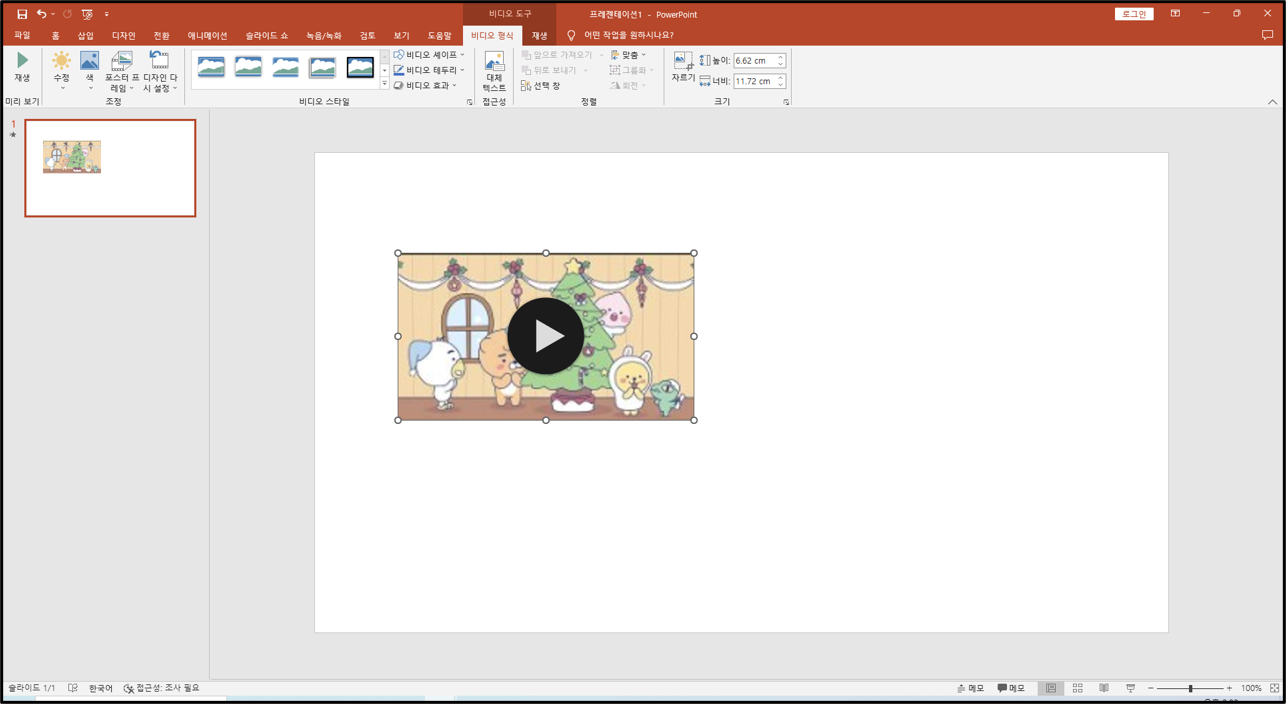Open Customize Quick Access Toolbar dropdown

point(107,14)
